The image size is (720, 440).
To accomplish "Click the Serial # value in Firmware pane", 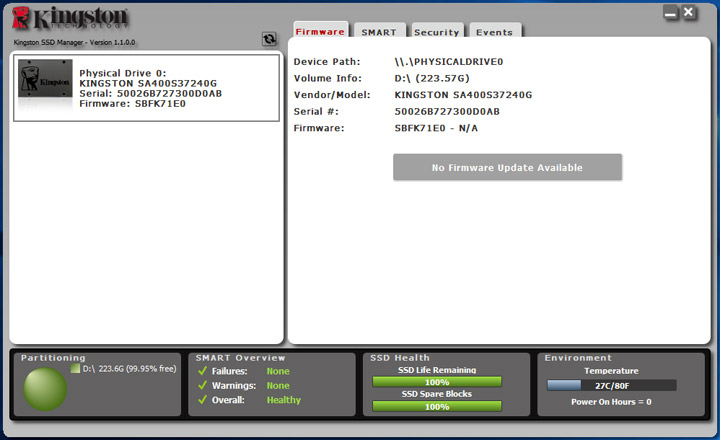I will click(447, 111).
